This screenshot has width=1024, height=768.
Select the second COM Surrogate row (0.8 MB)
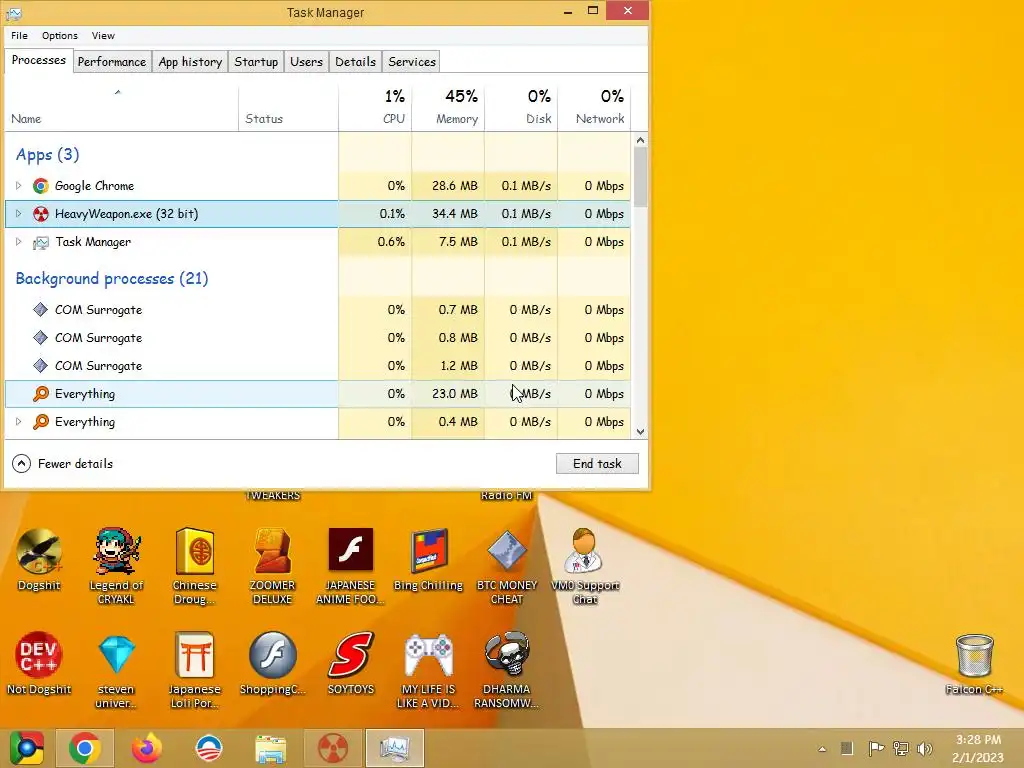(x=317, y=338)
